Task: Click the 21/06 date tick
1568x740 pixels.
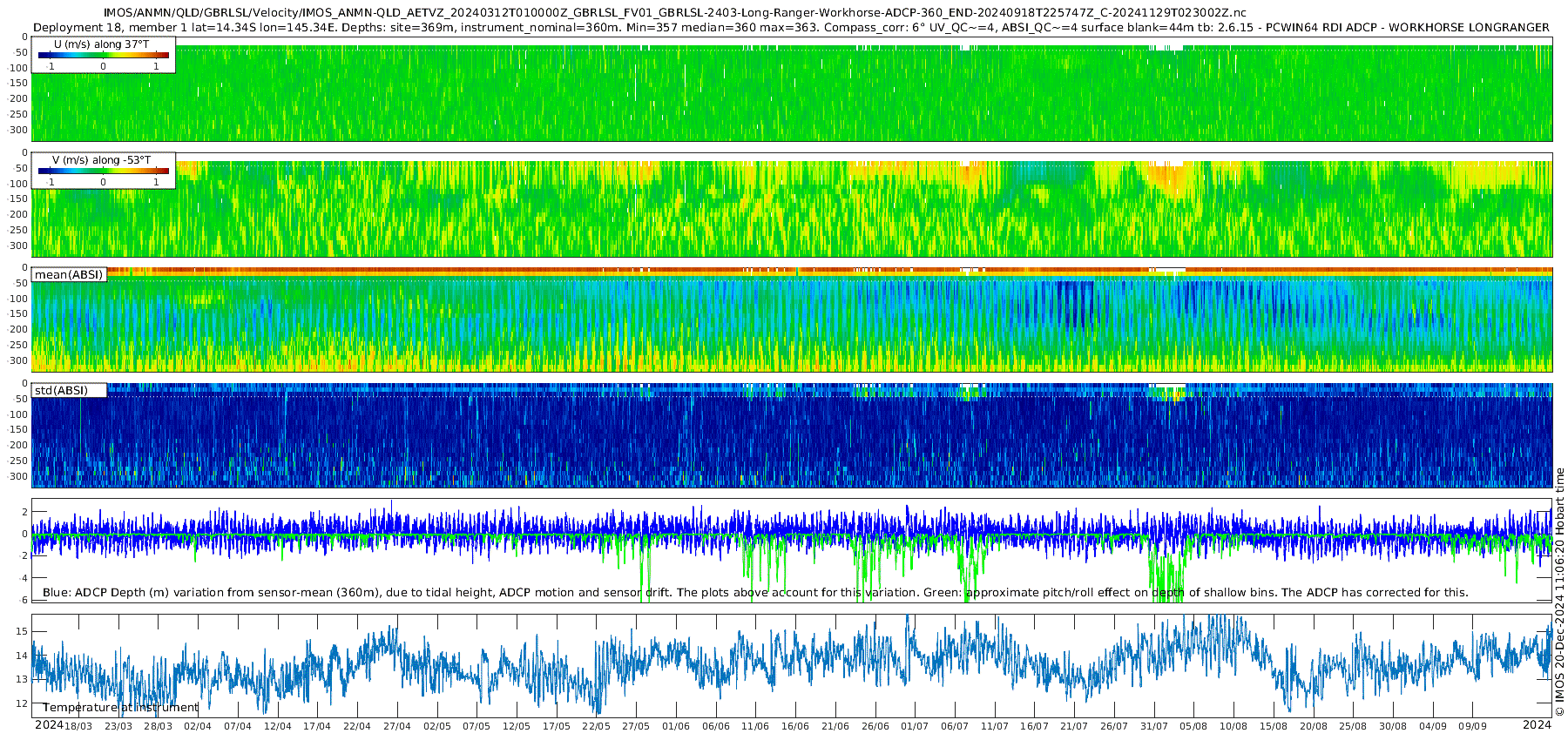Action: (x=835, y=726)
